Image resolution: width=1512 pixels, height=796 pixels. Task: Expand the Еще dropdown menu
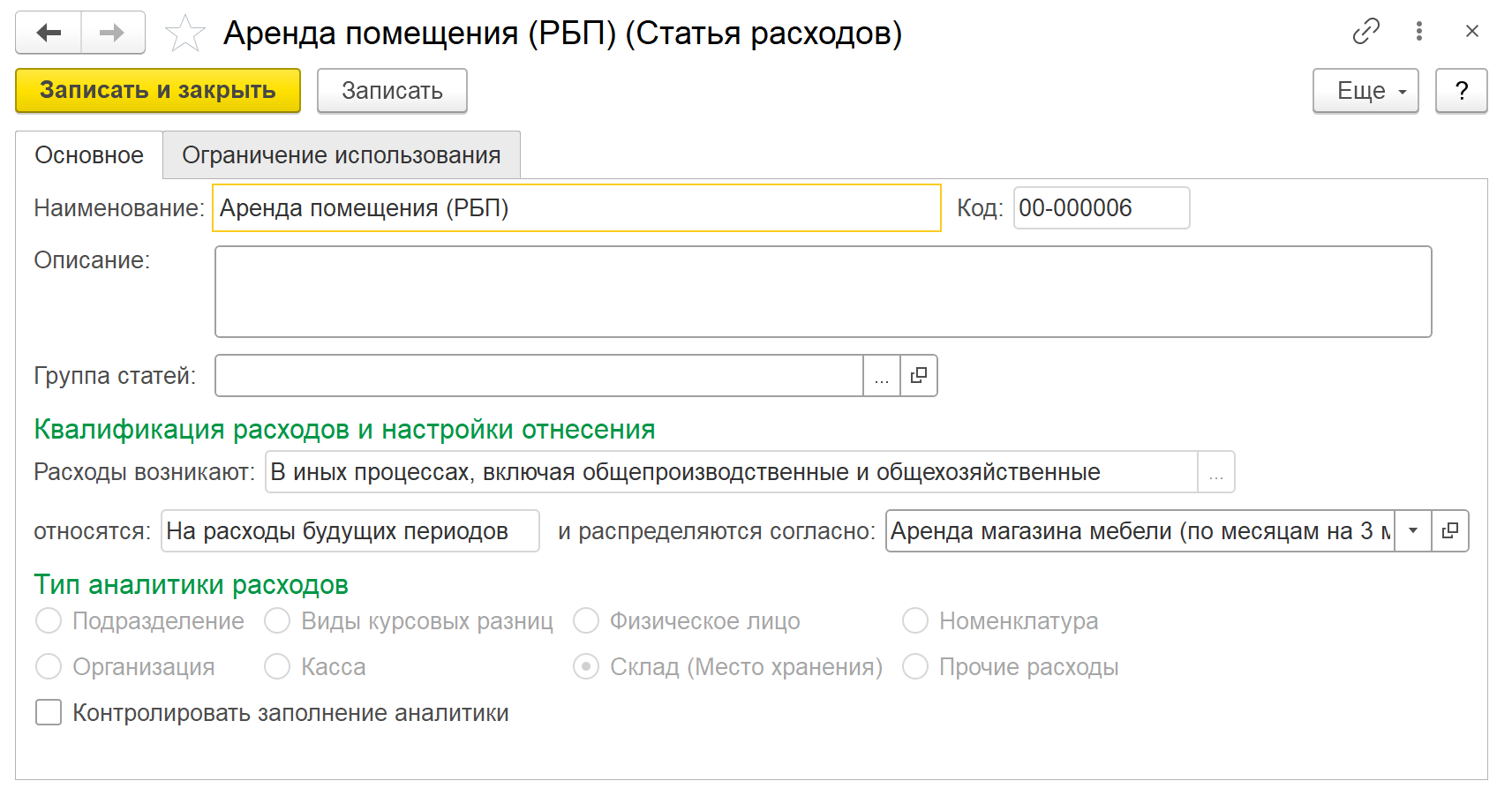1365,91
